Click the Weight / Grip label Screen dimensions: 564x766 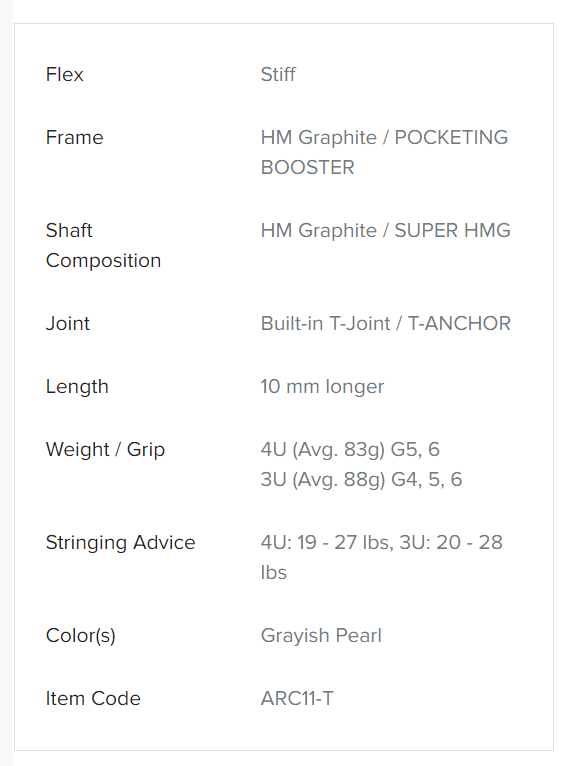click(105, 450)
